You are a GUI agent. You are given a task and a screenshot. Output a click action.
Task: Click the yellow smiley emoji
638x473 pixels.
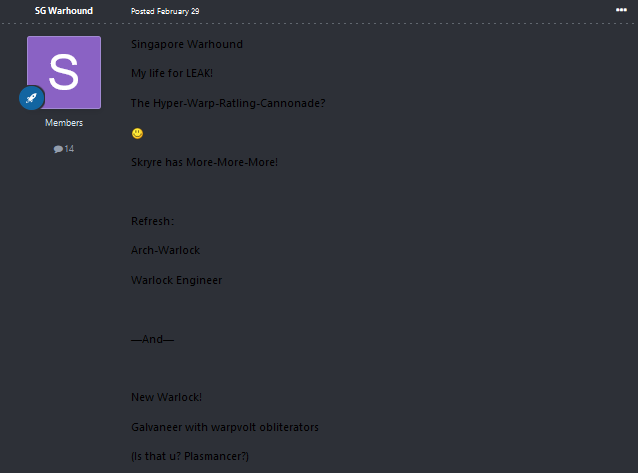click(x=137, y=133)
